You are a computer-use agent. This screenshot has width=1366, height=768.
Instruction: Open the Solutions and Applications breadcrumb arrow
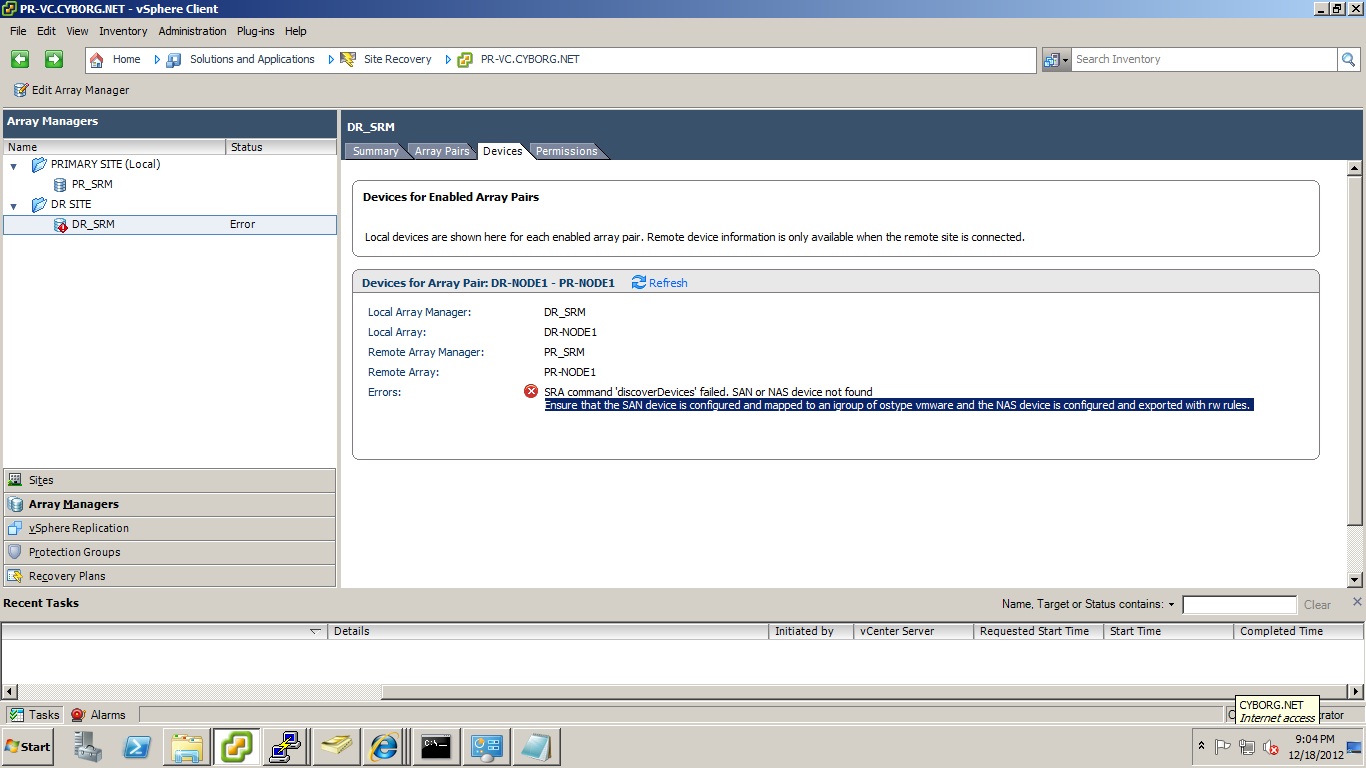(x=331, y=60)
